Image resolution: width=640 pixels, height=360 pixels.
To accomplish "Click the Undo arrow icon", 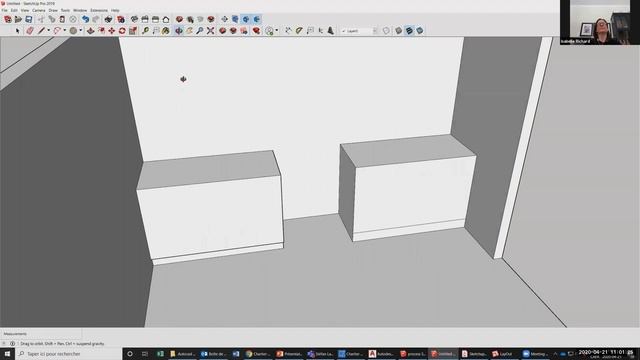I will coord(85,19).
